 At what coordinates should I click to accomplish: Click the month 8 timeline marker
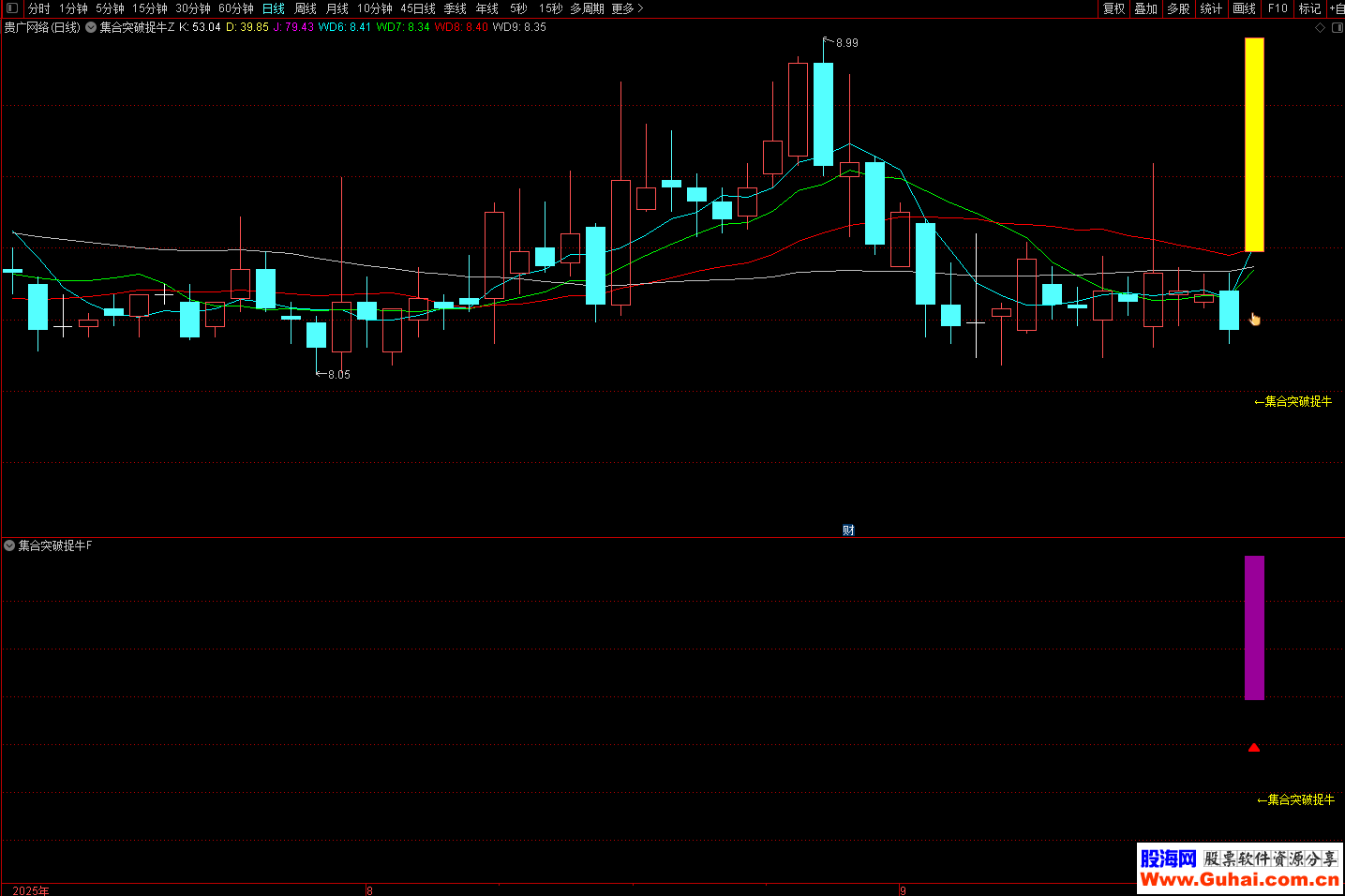(369, 890)
